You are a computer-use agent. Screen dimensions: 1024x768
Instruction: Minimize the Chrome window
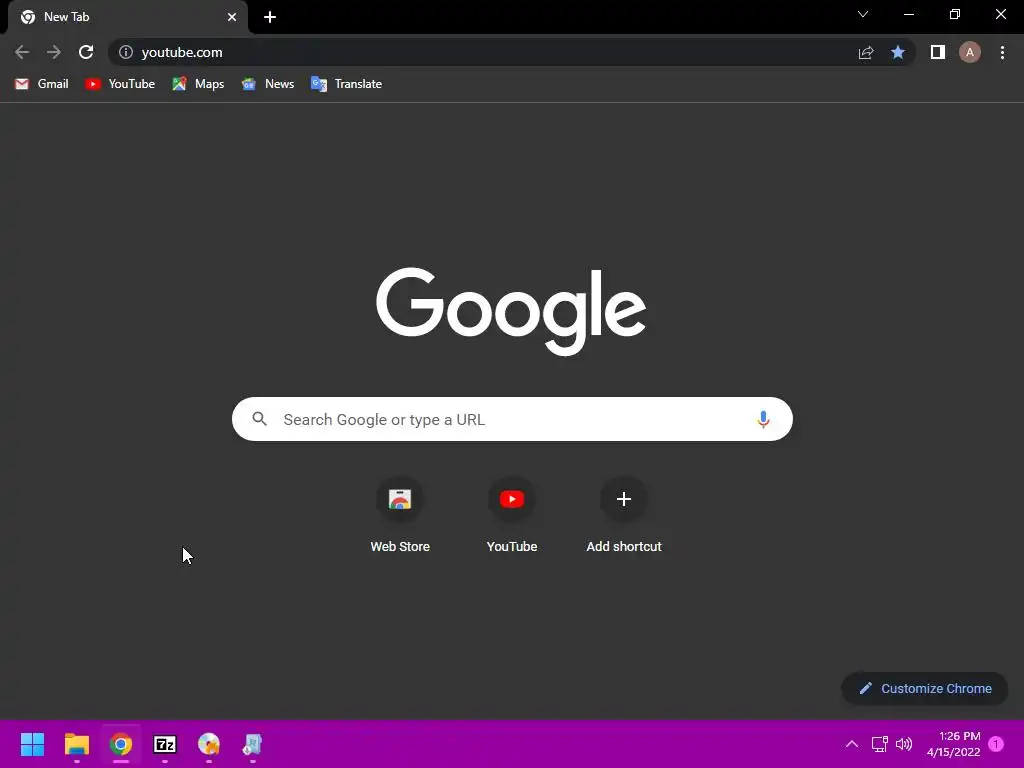(908, 14)
